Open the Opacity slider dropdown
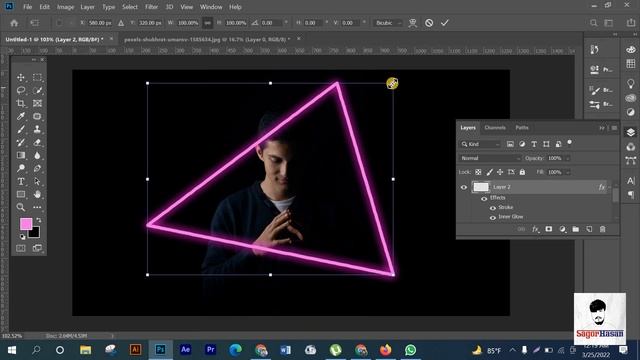 pyautogui.click(x=568, y=158)
